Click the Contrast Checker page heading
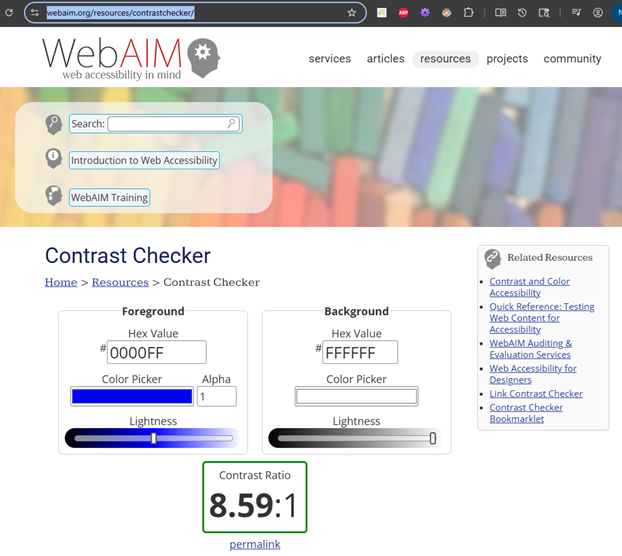Viewport: 622px width, 556px height. (128, 255)
